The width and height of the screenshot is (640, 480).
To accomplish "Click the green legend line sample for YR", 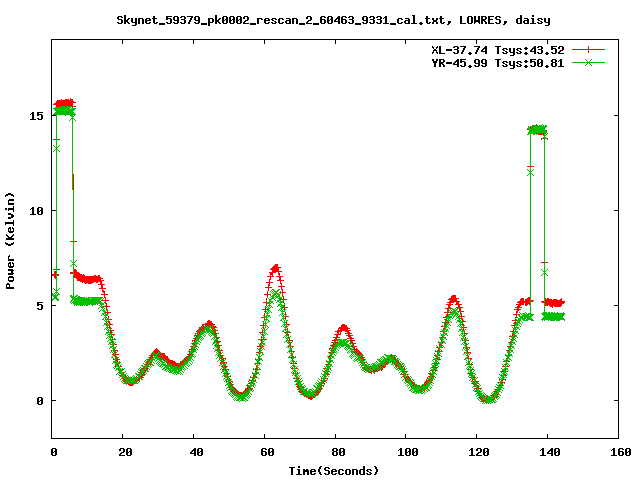I will point(588,63).
